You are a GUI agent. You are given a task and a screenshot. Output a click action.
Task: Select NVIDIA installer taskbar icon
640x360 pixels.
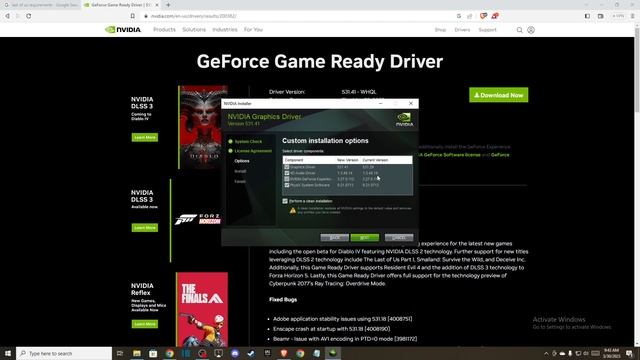point(333,353)
